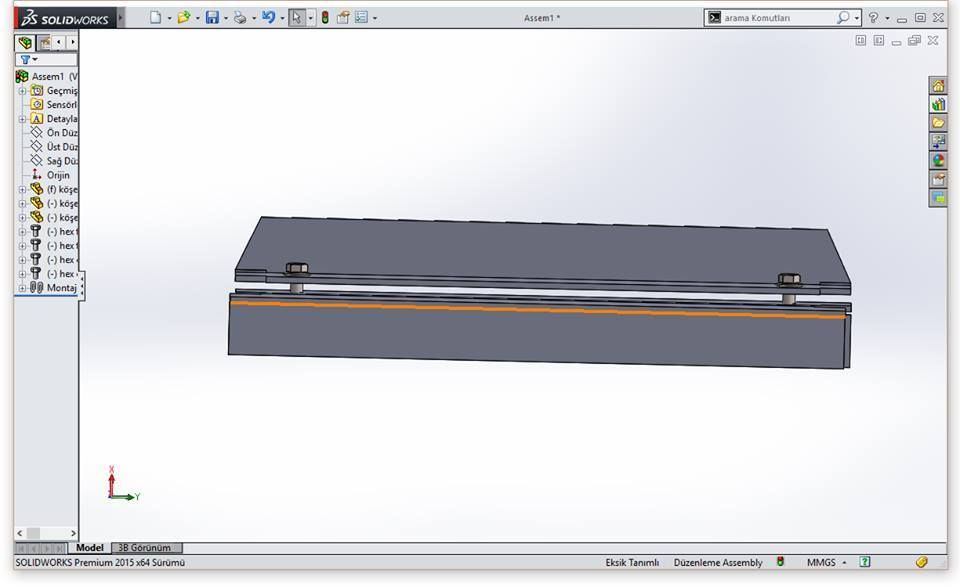Switch to the 3B Görünüm tab
This screenshot has height=587, width=960.
click(x=145, y=548)
